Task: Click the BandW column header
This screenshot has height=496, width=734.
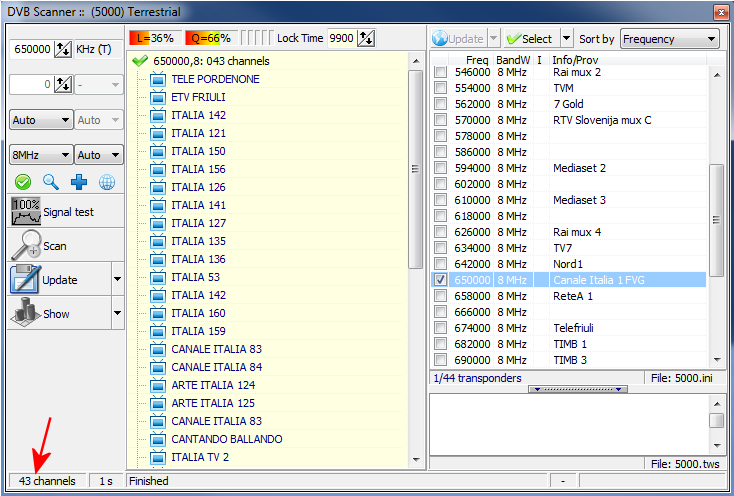Action: tap(513, 60)
